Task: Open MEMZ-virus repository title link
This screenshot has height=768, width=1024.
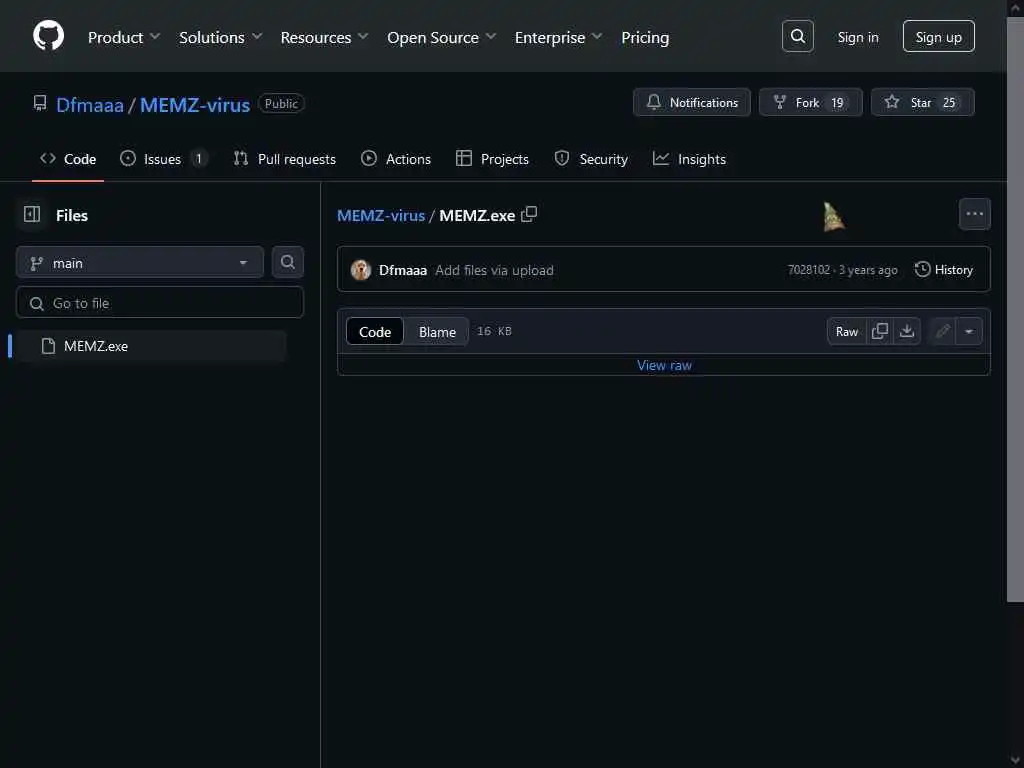Action: pyautogui.click(x=195, y=104)
